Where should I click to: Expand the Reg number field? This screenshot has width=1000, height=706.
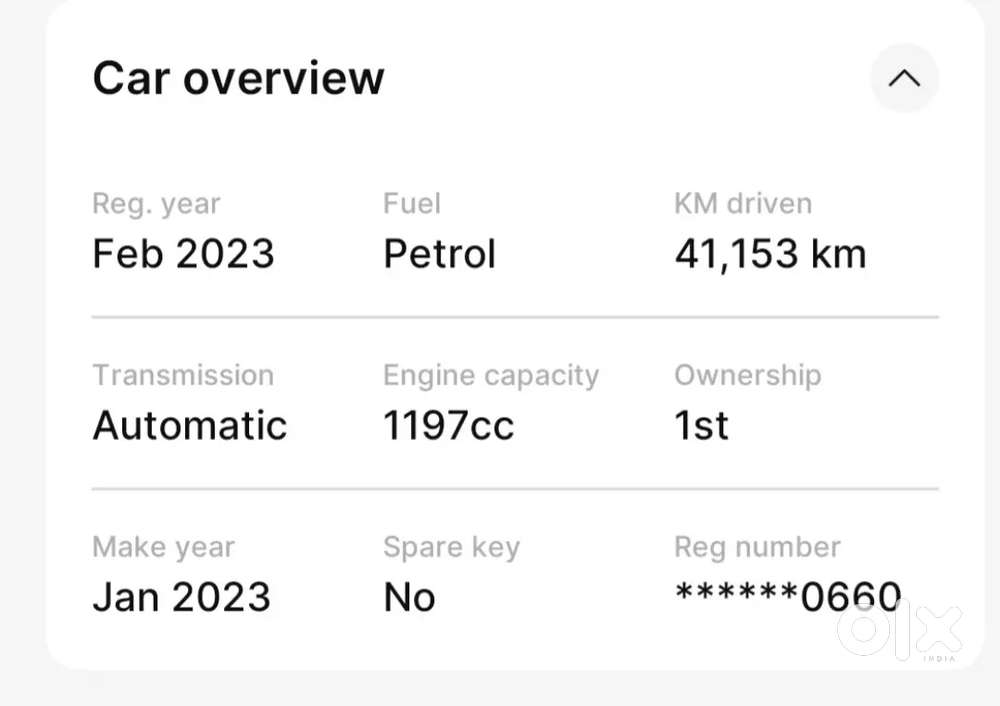point(757,547)
